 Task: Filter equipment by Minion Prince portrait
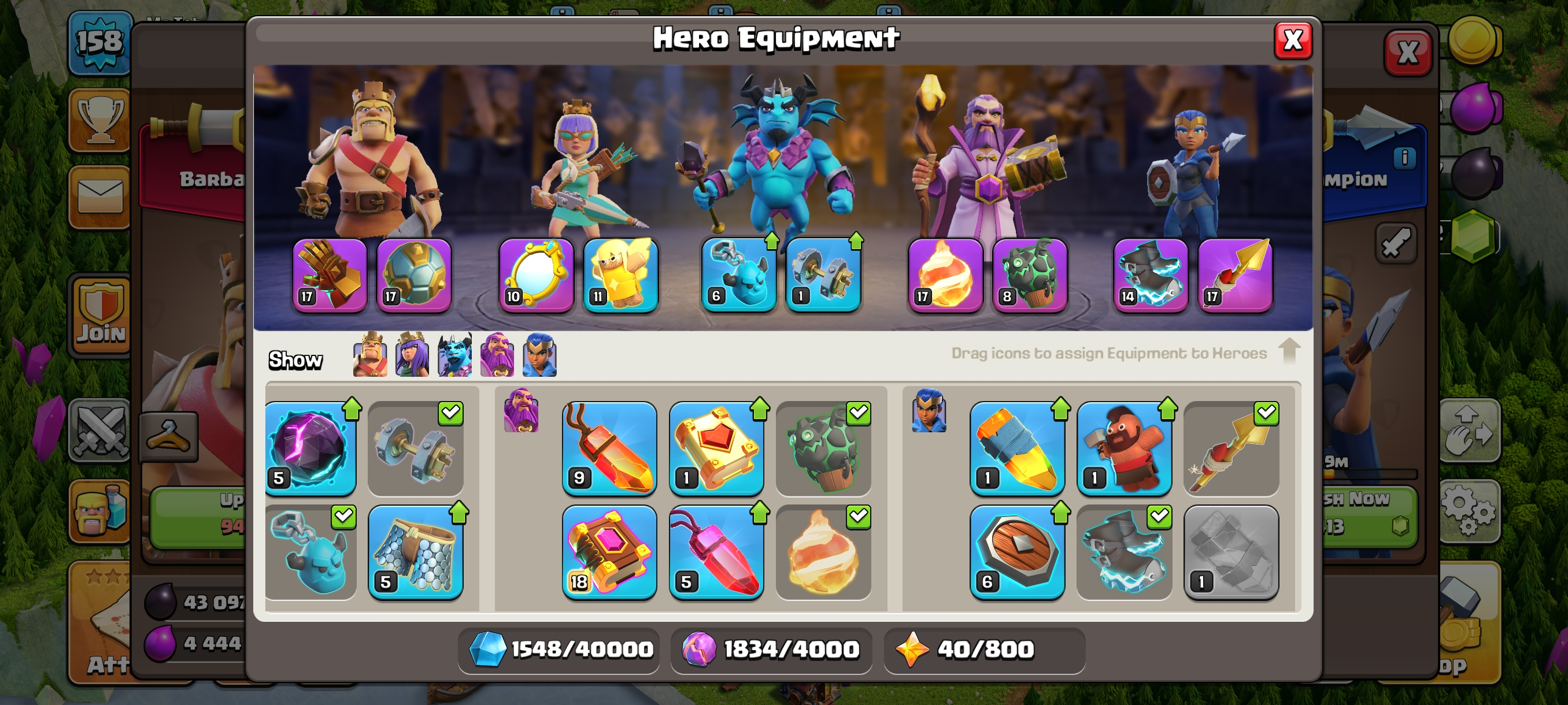(454, 355)
